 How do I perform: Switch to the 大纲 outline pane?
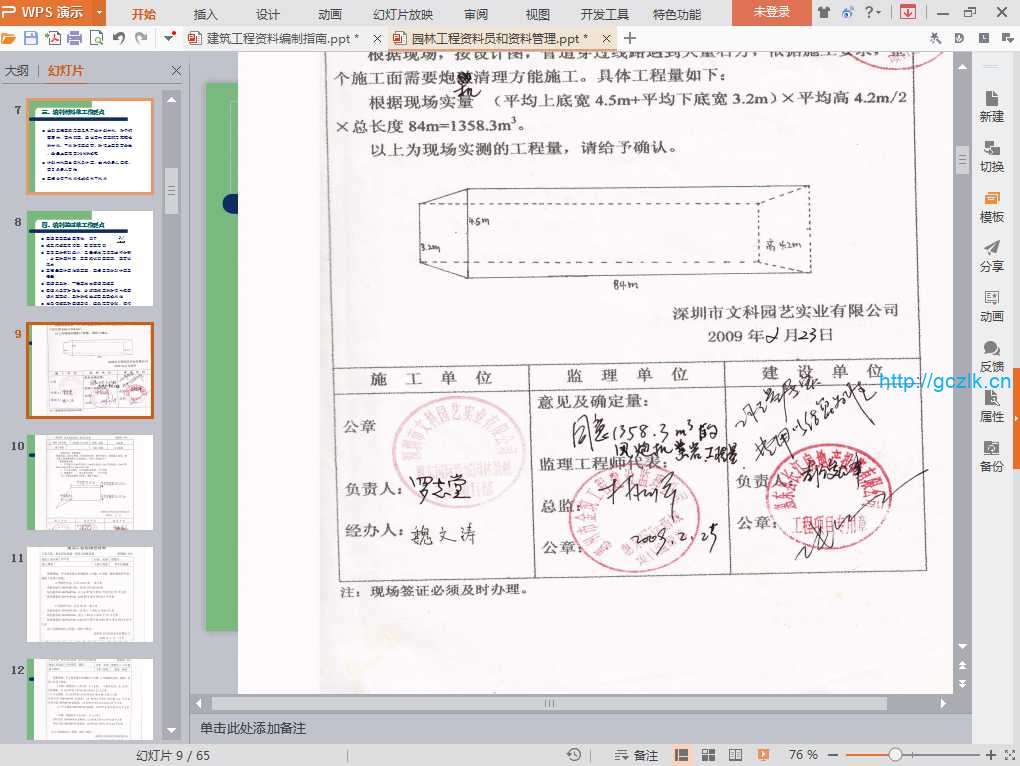click(x=17, y=71)
